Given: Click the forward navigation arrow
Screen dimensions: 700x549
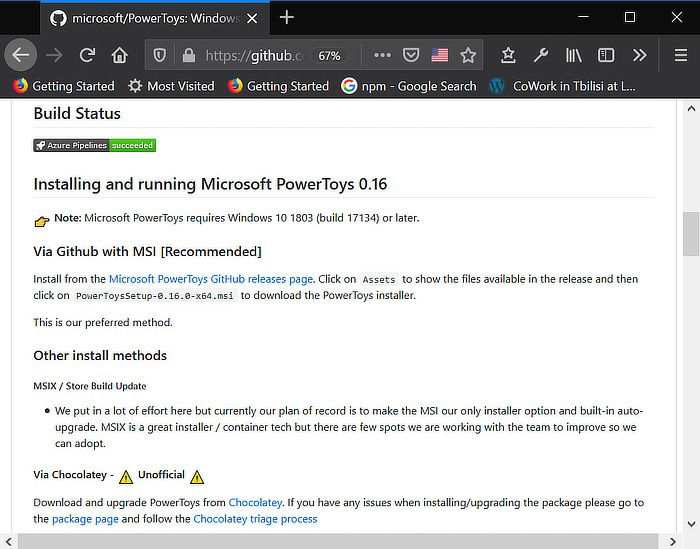Looking at the screenshot, I should click(54, 55).
